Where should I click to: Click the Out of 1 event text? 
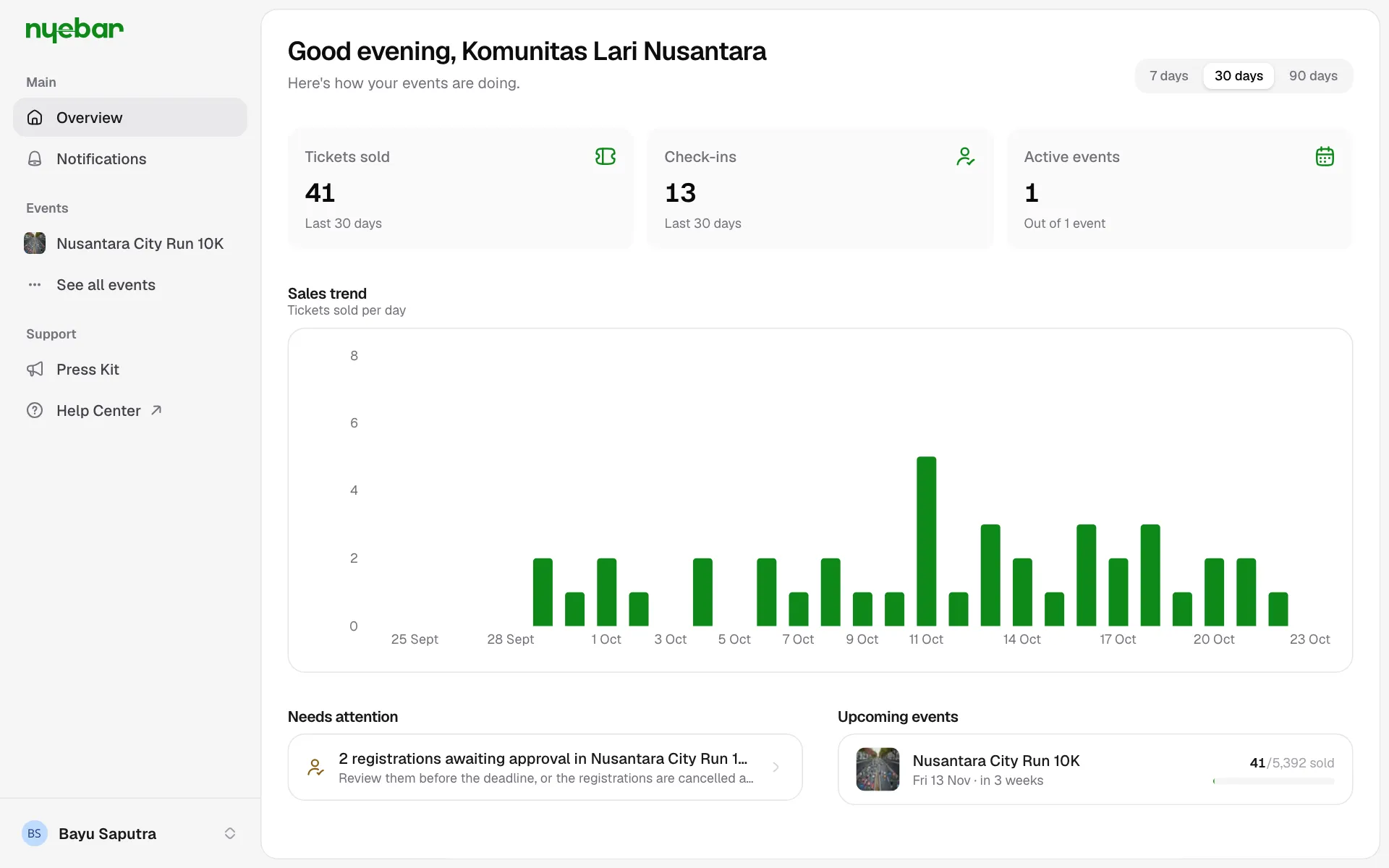pos(1064,224)
